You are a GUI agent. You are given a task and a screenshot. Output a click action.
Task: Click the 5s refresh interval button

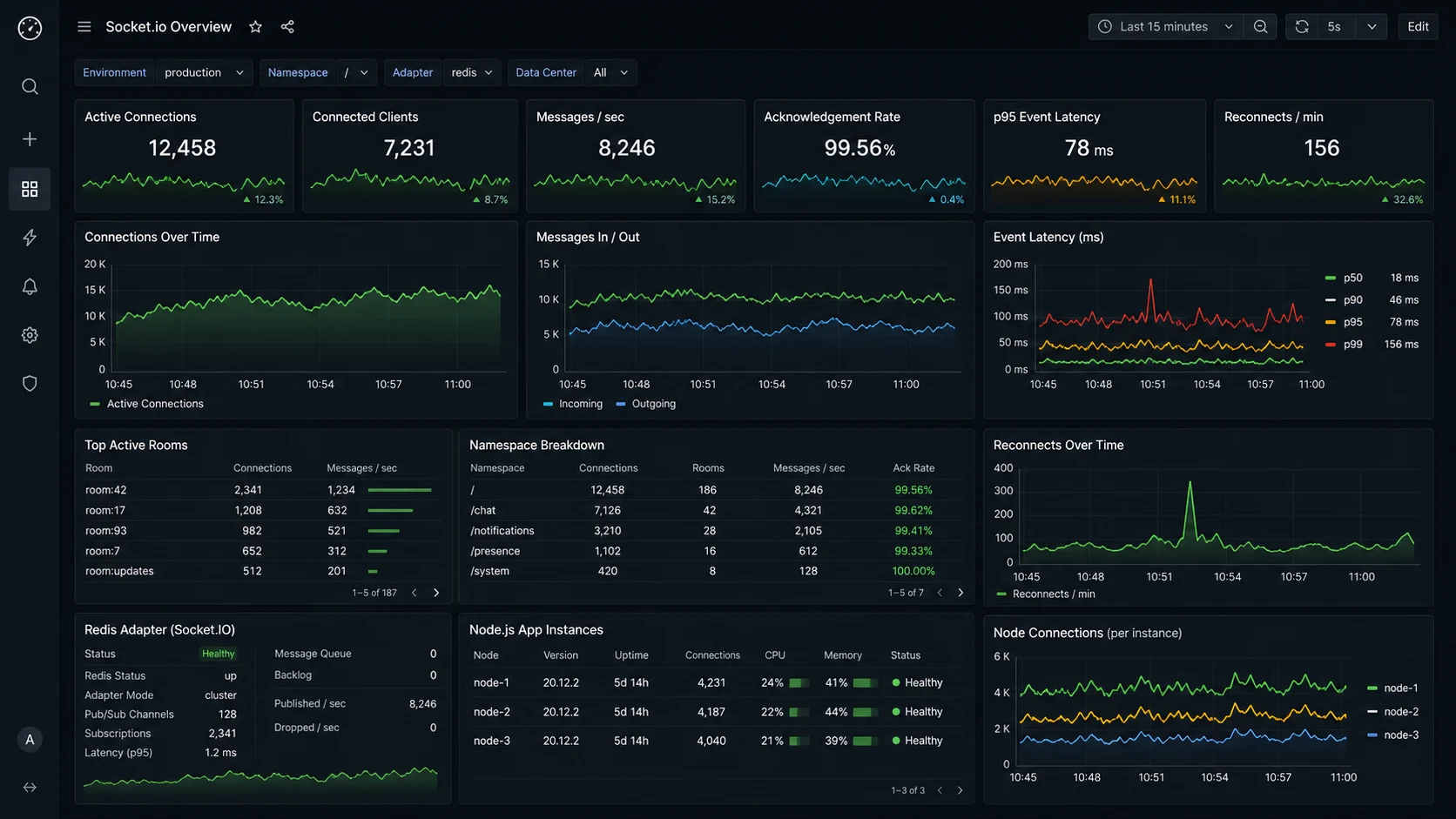pos(1334,27)
